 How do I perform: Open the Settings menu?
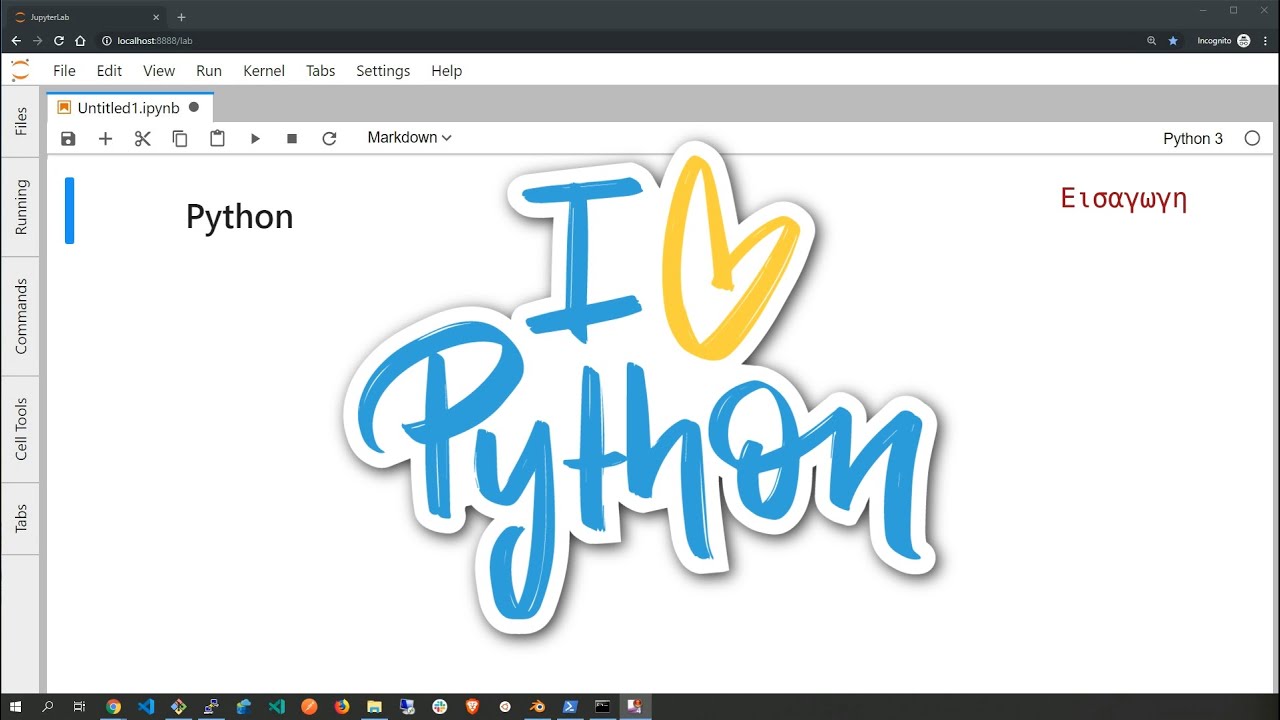(383, 71)
